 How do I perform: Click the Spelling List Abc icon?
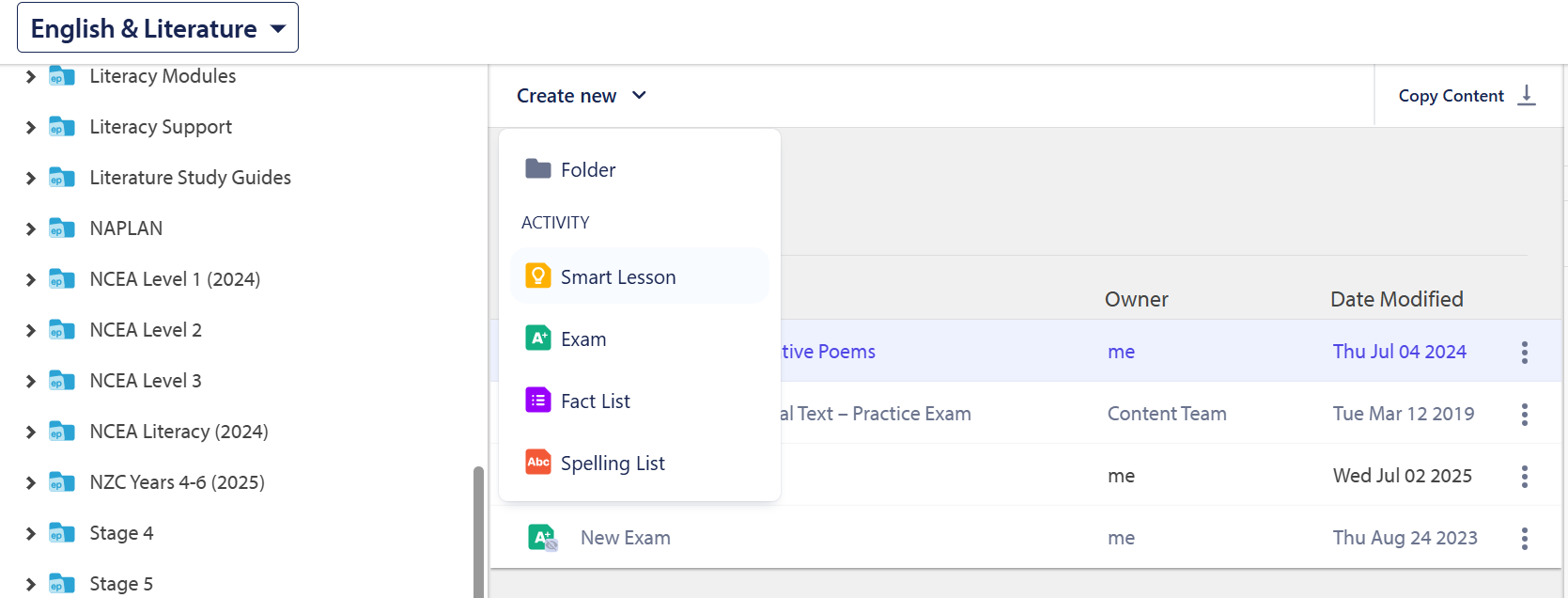click(537, 462)
